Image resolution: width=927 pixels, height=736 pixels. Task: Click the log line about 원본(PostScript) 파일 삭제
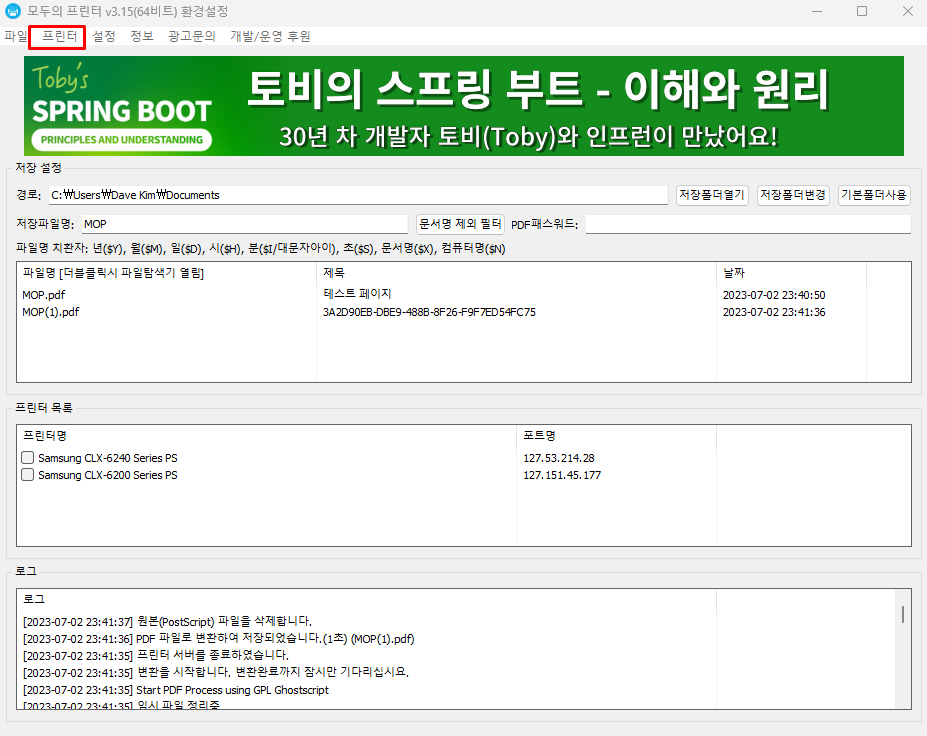pyautogui.click(x=167, y=621)
